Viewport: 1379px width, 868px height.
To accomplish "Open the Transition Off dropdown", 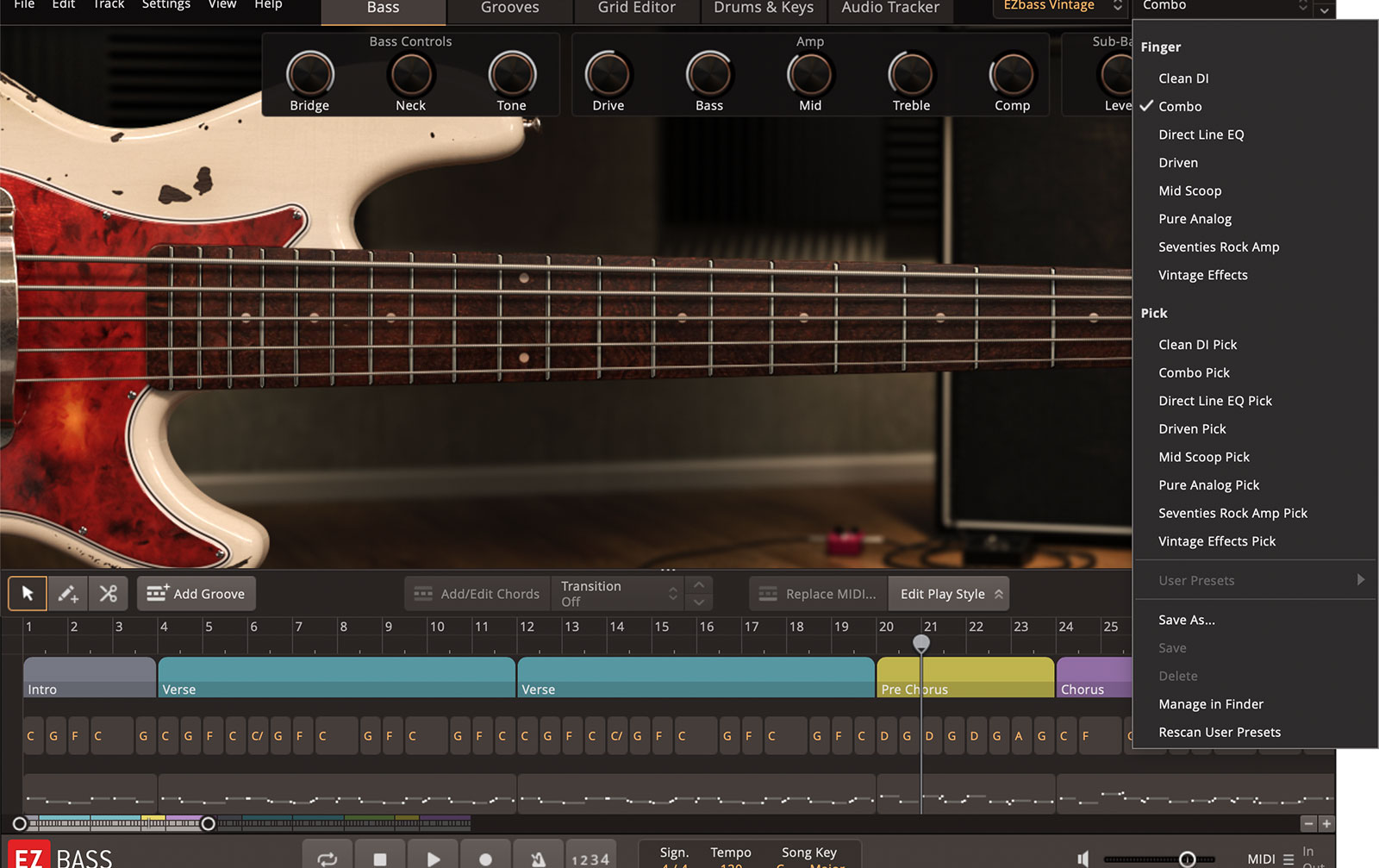I will point(619,593).
